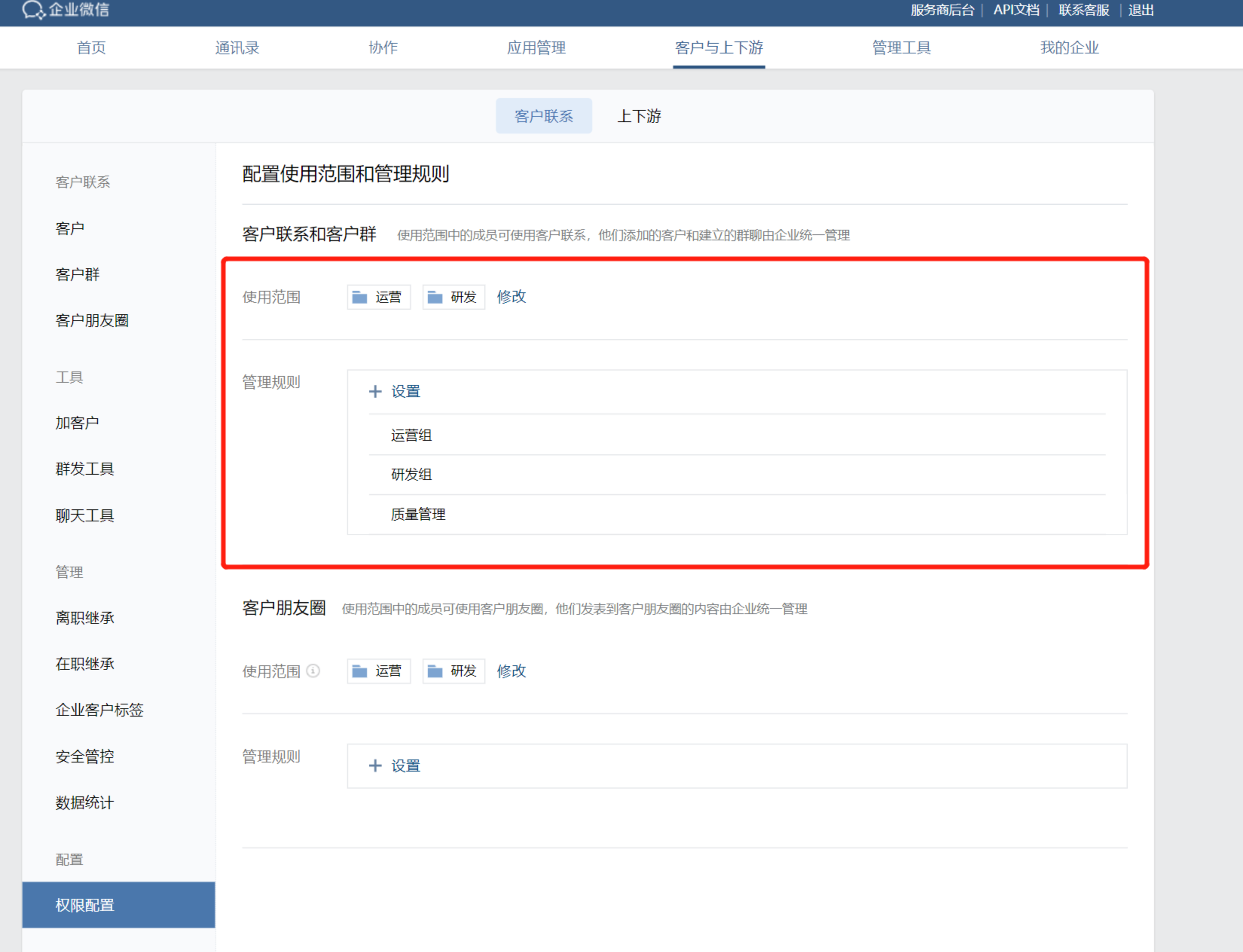This screenshot has height=952, width=1243.
Task: Open 管理工具 navigation tab
Action: pyautogui.click(x=901, y=47)
